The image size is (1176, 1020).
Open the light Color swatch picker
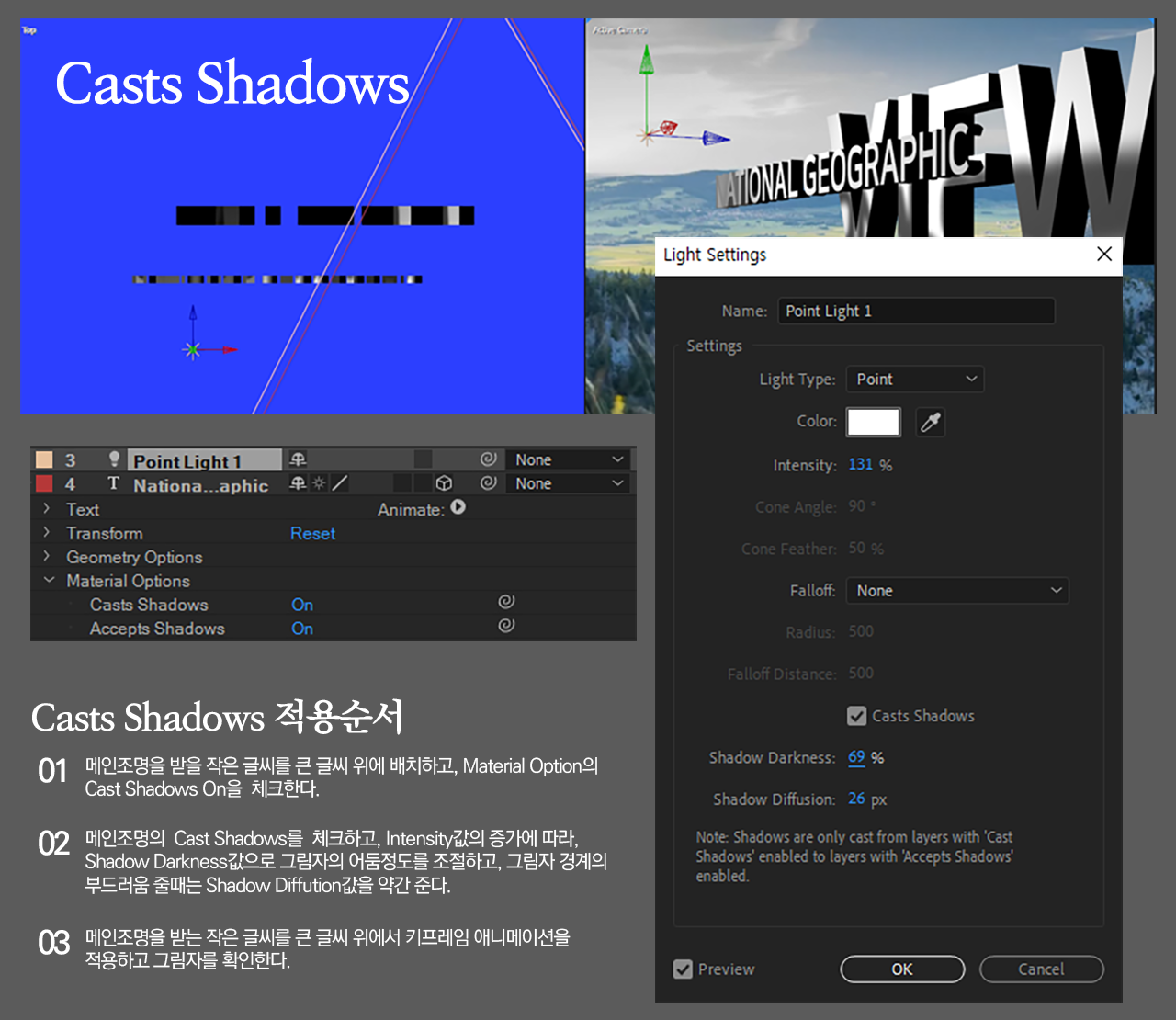click(x=873, y=422)
